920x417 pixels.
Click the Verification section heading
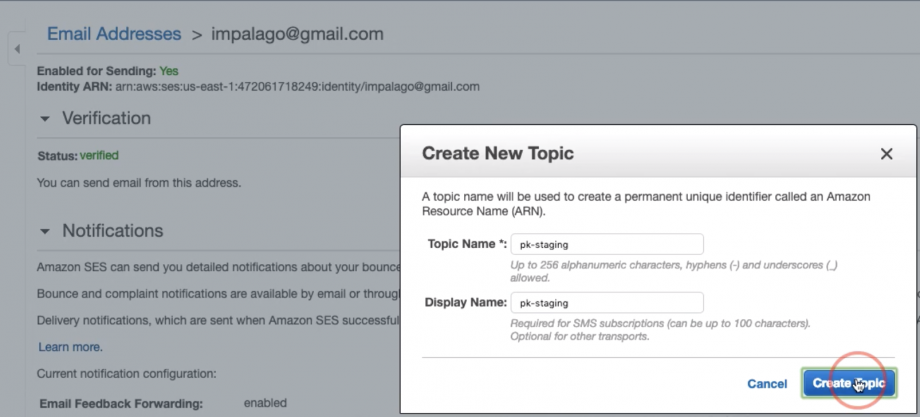tap(106, 118)
